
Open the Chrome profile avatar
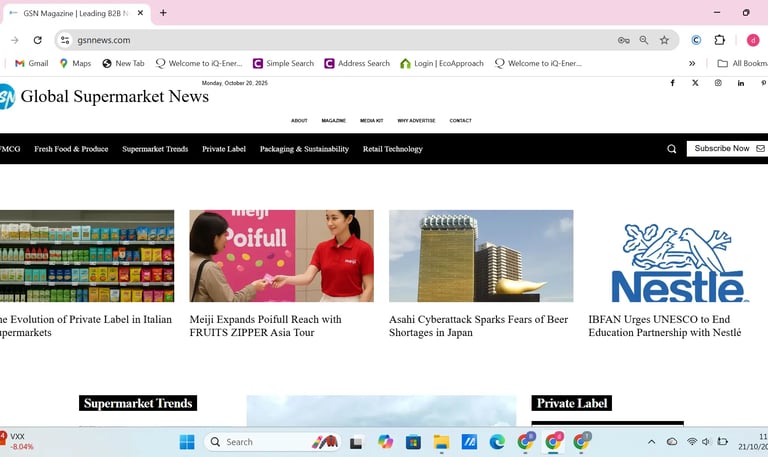coord(753,40)
